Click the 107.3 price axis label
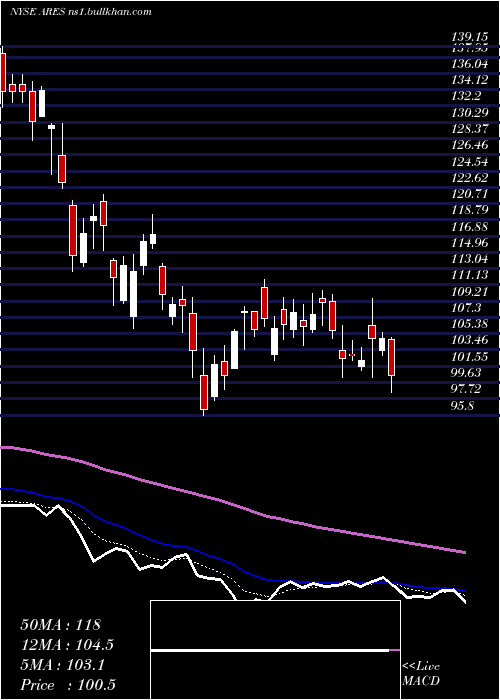Screen dimensions: 500x700 click(x=467, y=307)
